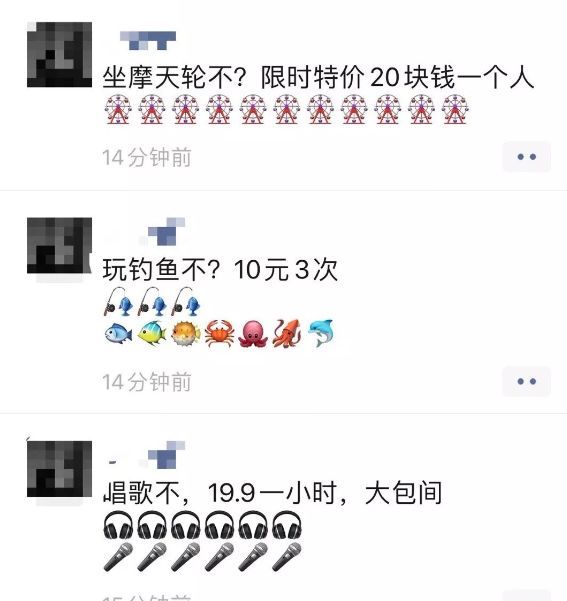Click the last ferris wheel emoji in the row

[455, 110]
